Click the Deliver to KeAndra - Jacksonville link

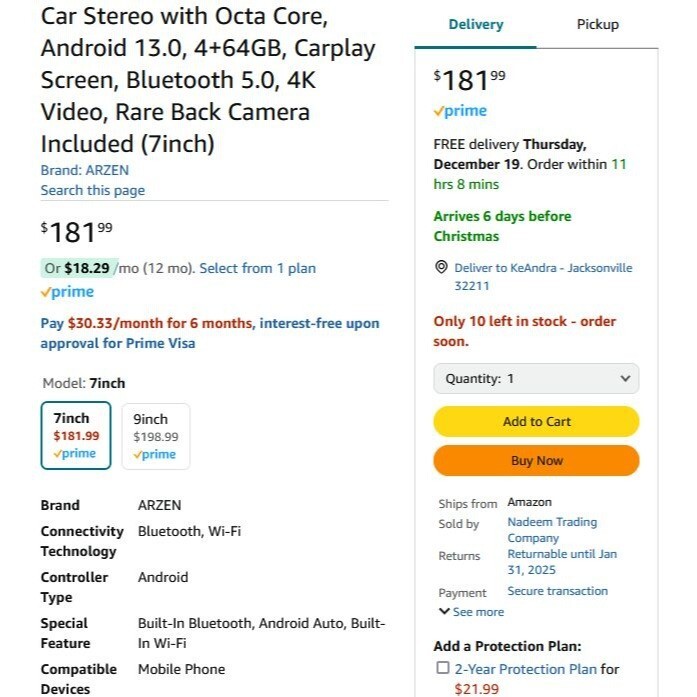pyautogui.click(x=543, y=268)
